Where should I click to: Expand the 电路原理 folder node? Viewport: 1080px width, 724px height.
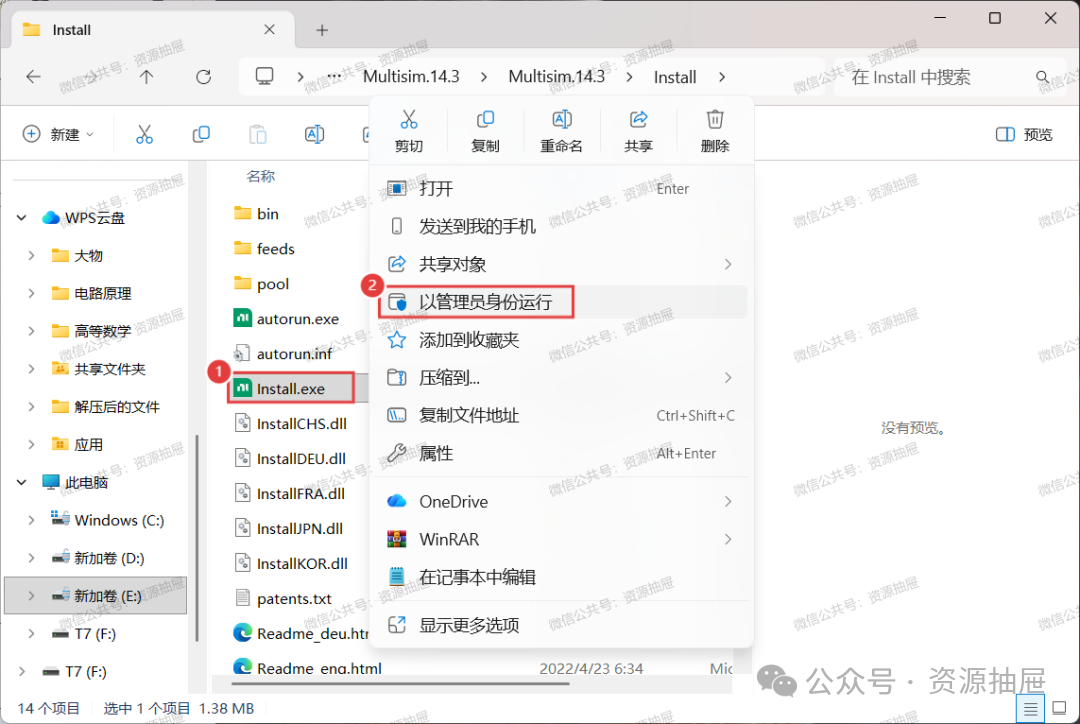(31, 293)
